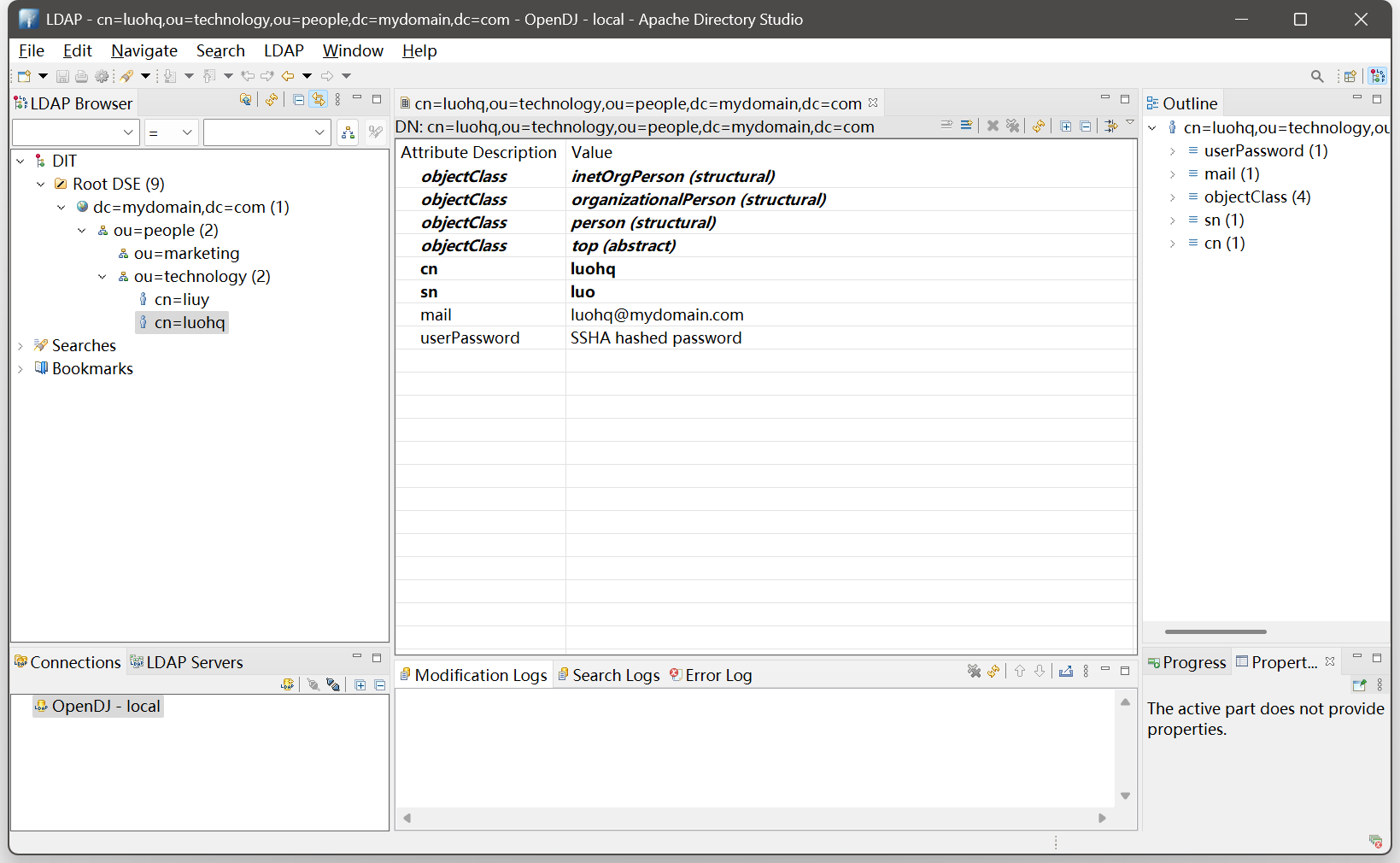
Task: Click the Attribute Description column header
Action: (480, 152)
